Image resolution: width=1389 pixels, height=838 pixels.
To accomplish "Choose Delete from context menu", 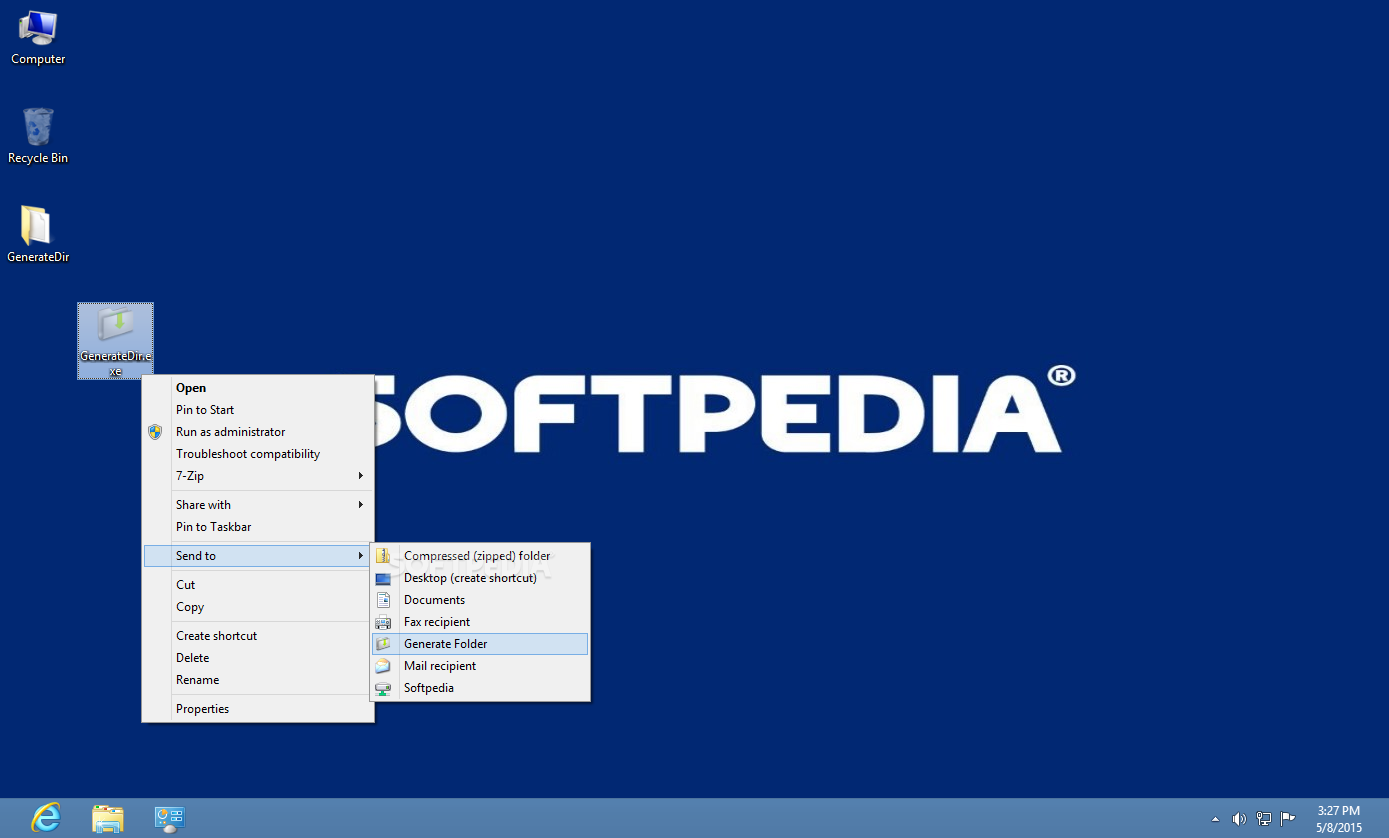I will click(258, 658).
